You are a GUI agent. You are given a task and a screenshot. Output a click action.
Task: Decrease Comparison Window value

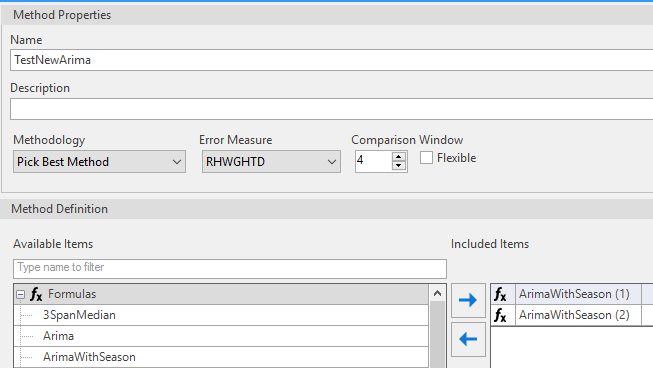(399, 166)
